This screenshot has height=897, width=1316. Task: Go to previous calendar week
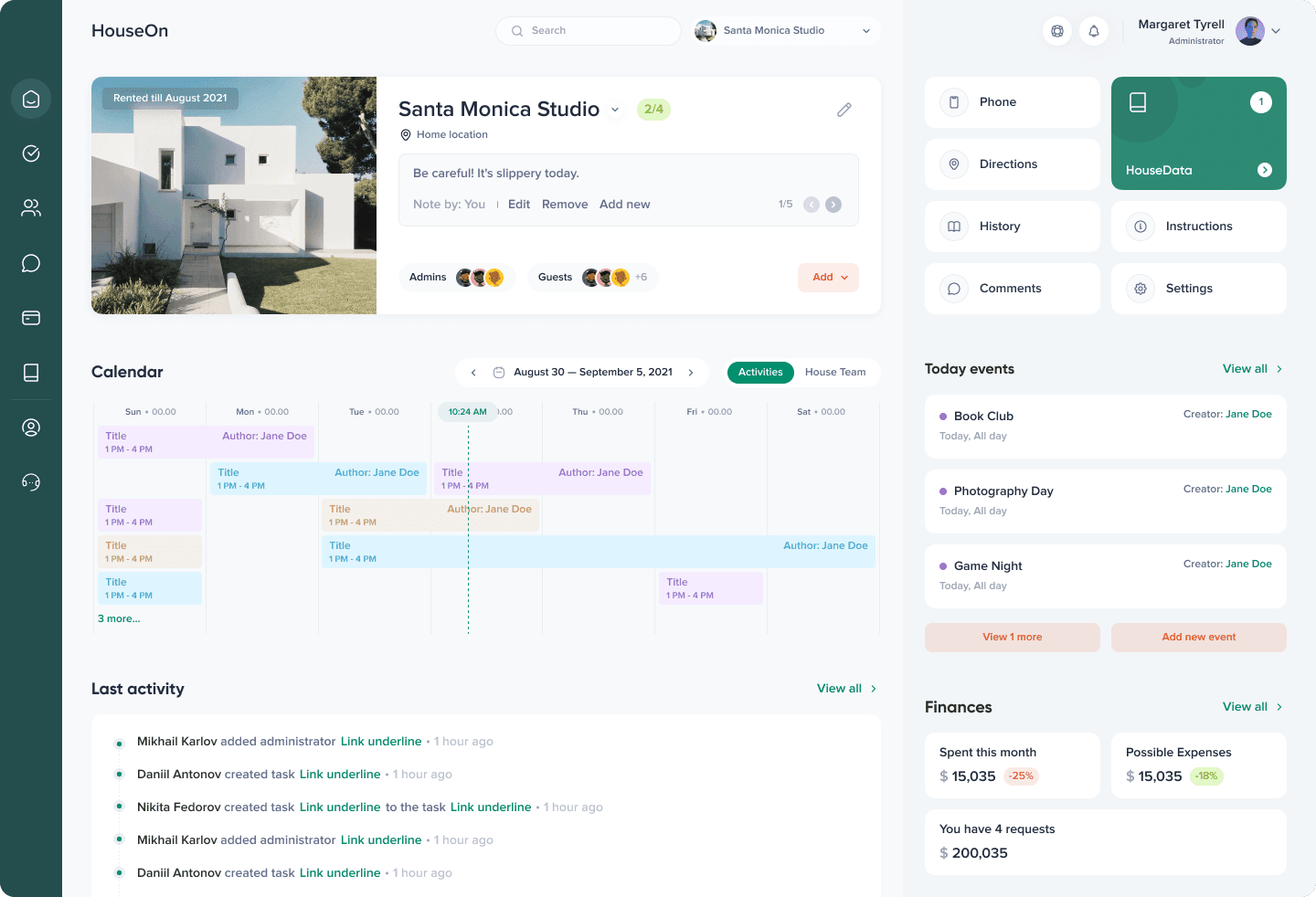473,373
